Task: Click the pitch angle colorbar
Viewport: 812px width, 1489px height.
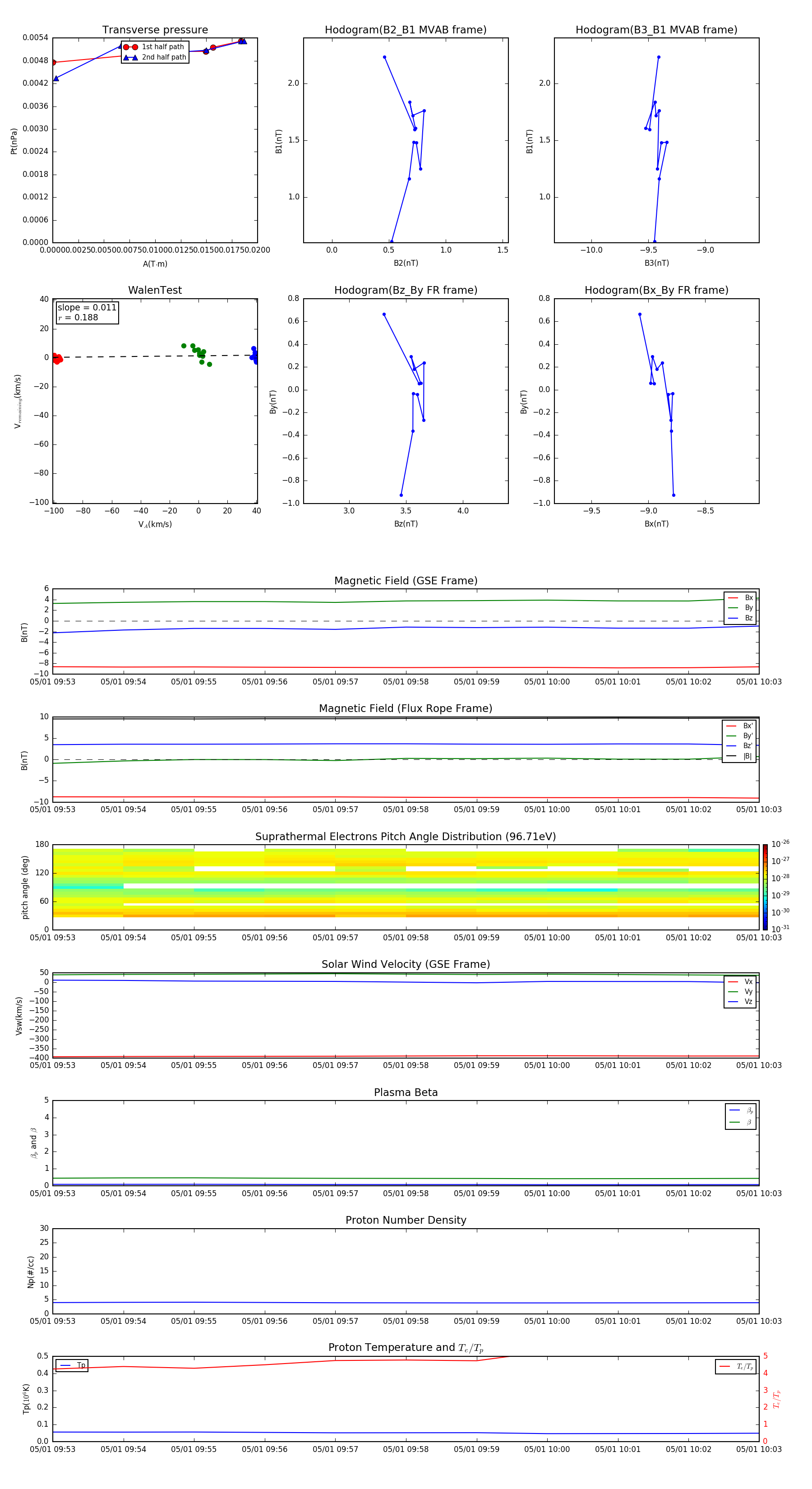Action: 765,887
